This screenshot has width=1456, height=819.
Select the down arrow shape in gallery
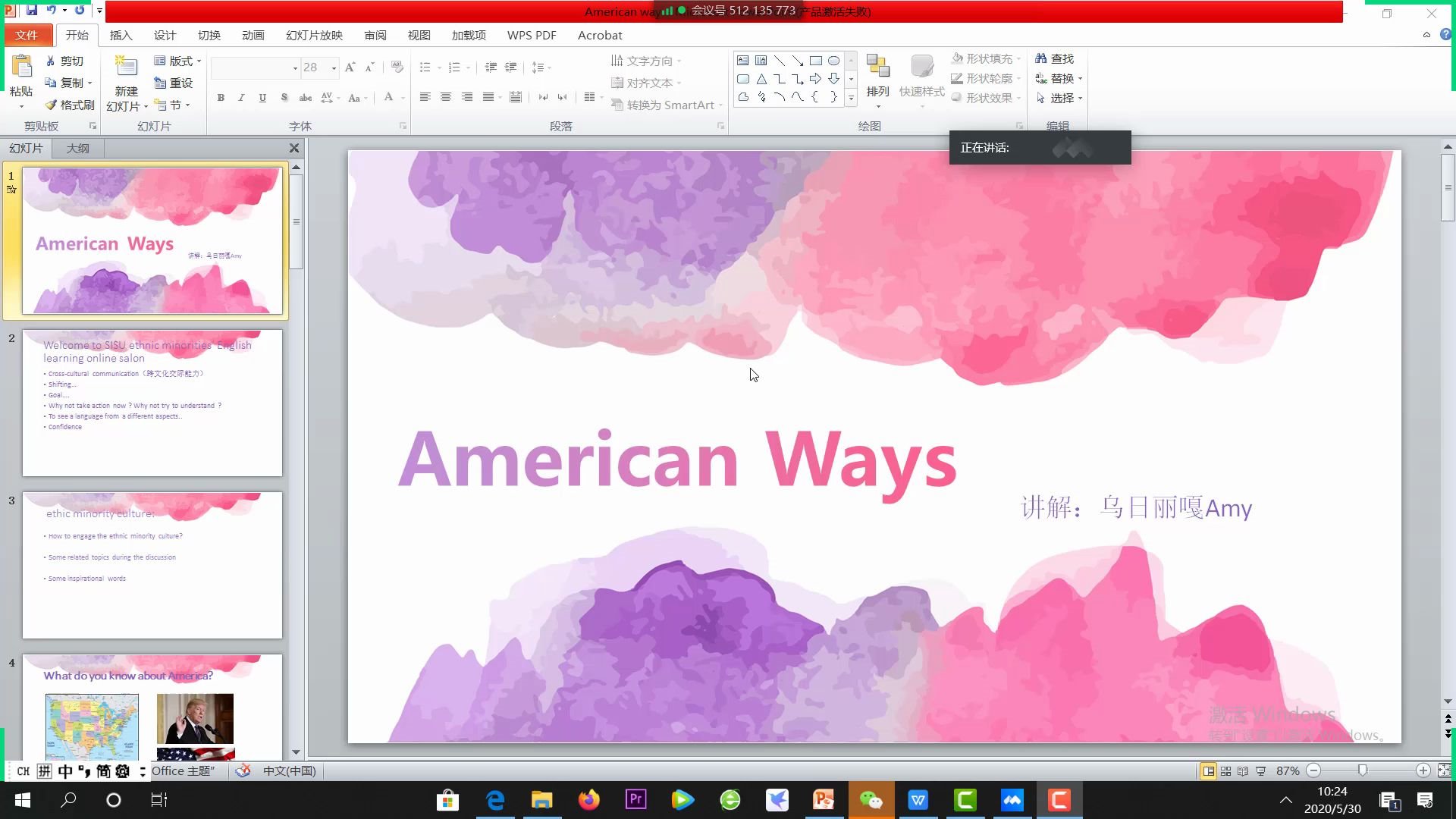point(833,79)
